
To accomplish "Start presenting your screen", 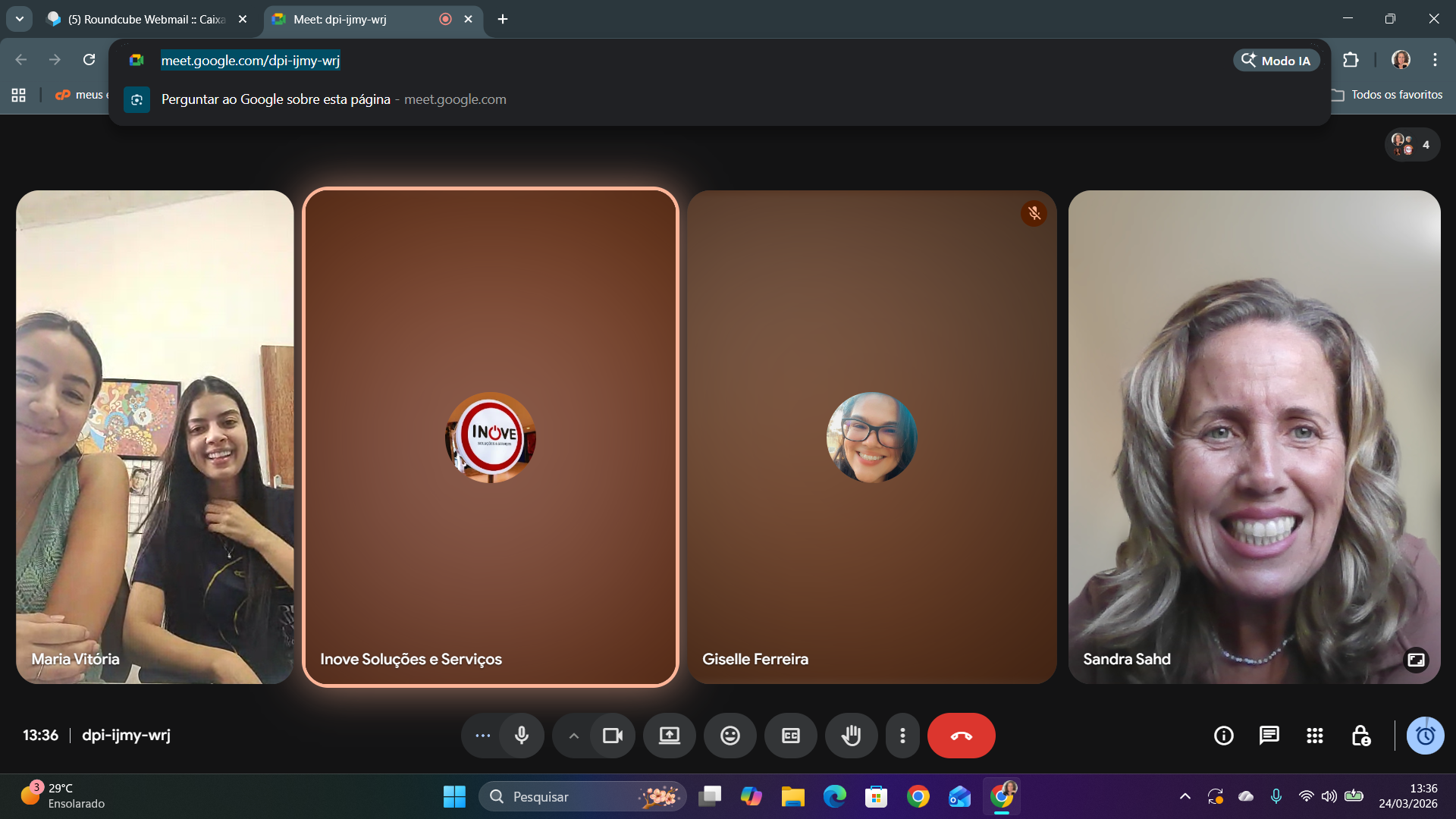I will [669, 736].
